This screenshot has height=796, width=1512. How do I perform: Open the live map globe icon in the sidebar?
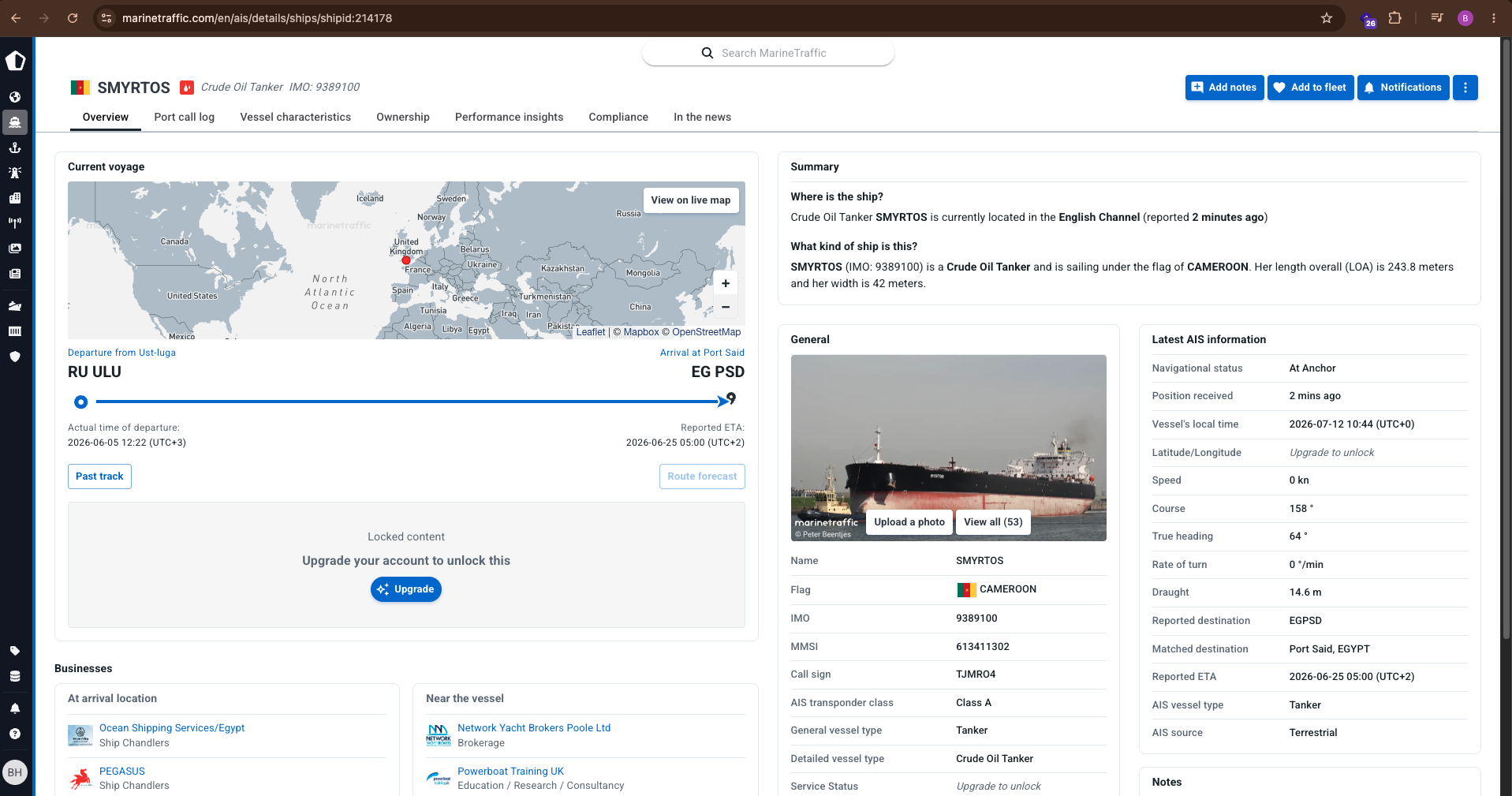[x=15, y=97]
